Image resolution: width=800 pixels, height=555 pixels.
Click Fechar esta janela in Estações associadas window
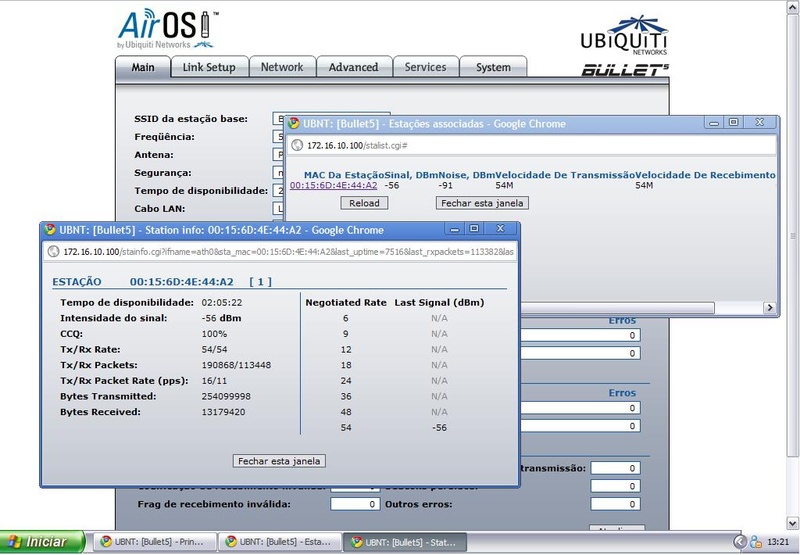[x=482, y=203]
